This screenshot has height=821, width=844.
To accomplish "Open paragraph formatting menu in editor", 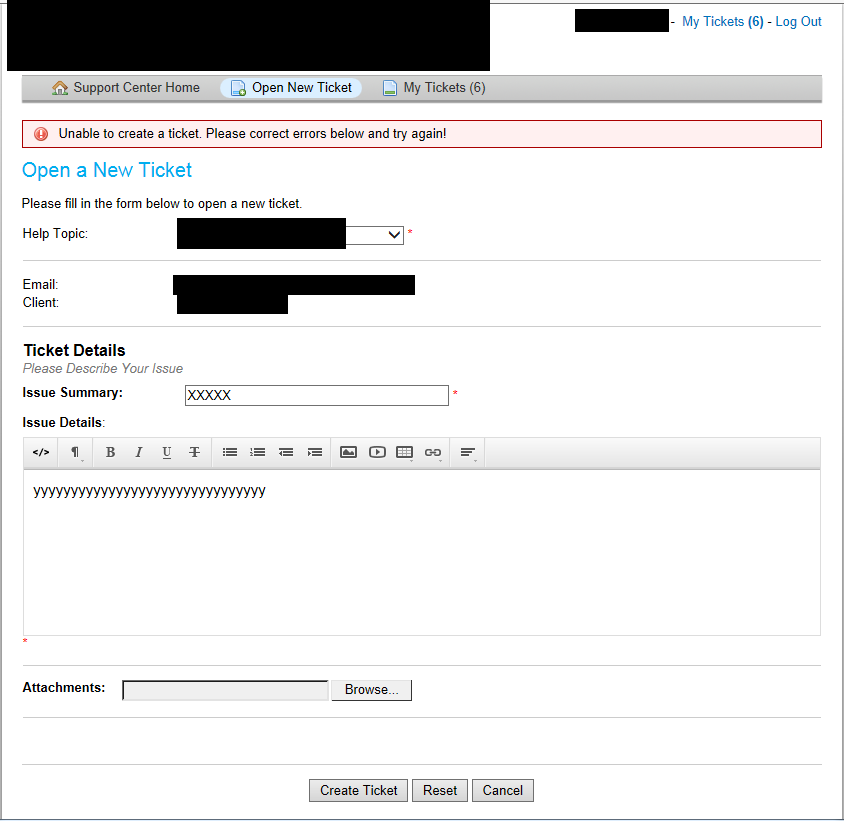I will coord(75,452).
